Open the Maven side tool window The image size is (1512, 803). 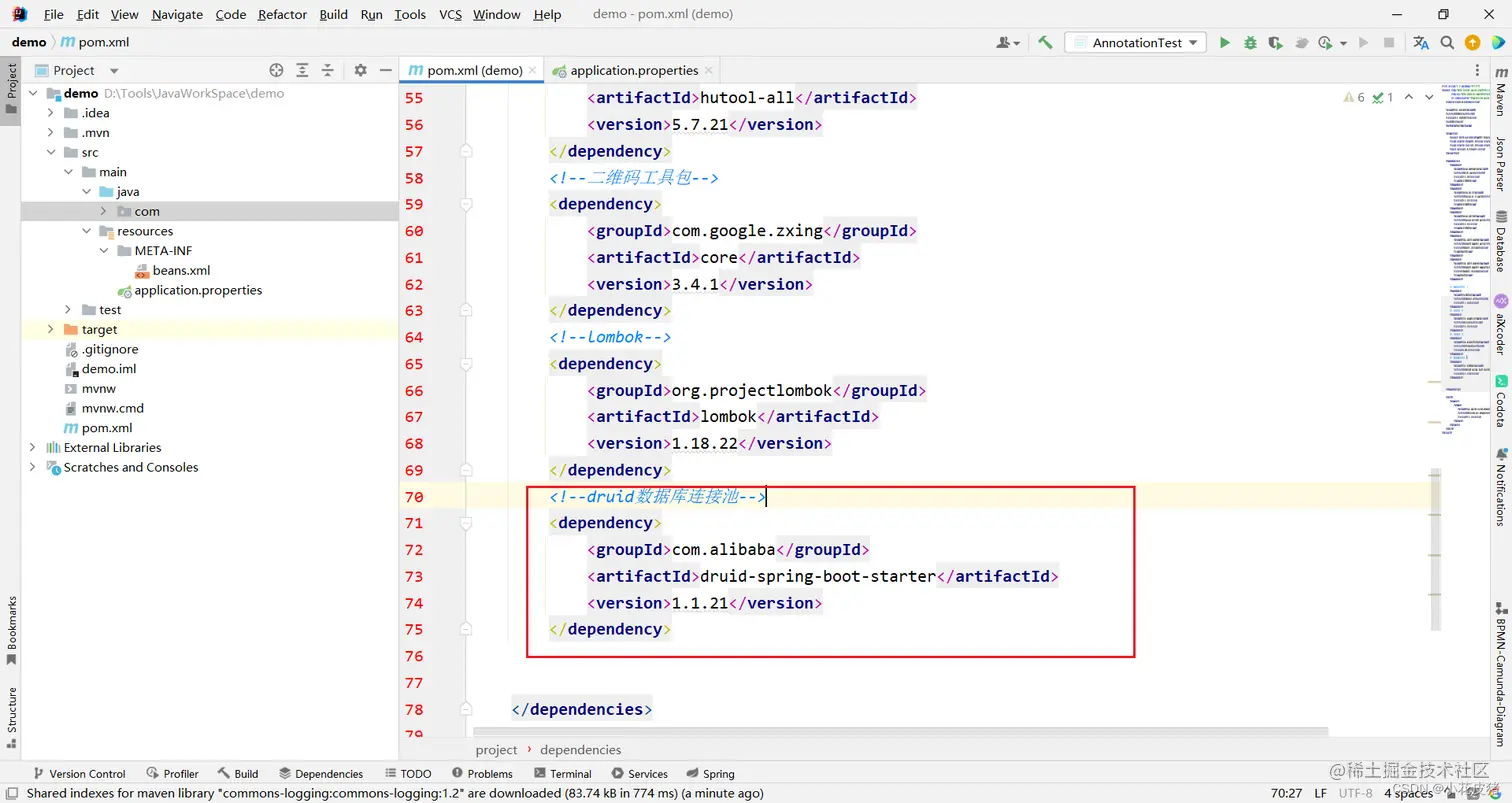[x=1501, y=91]
